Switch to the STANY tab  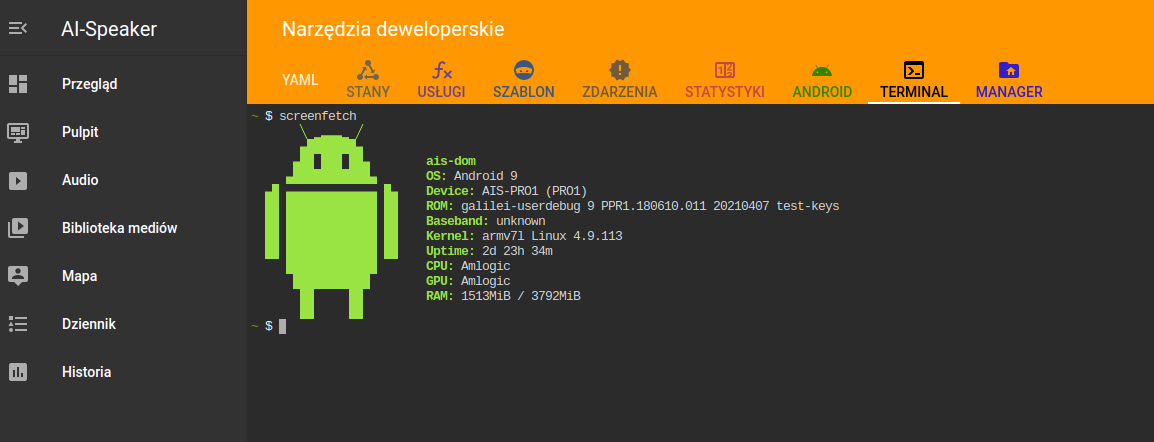pyautogui.click(x=368, y=80)
